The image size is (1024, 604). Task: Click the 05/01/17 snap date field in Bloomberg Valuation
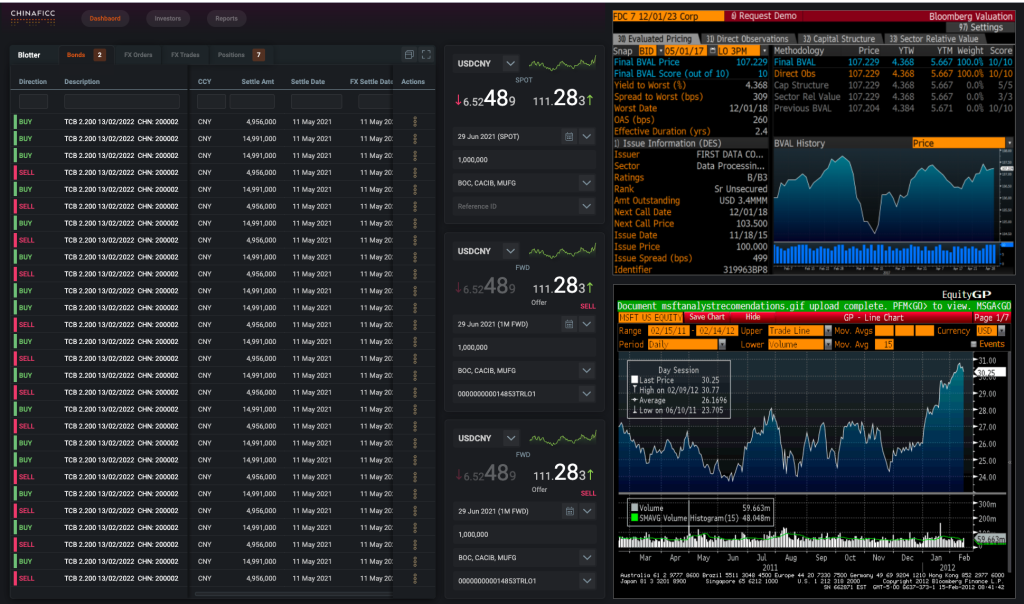685,50
